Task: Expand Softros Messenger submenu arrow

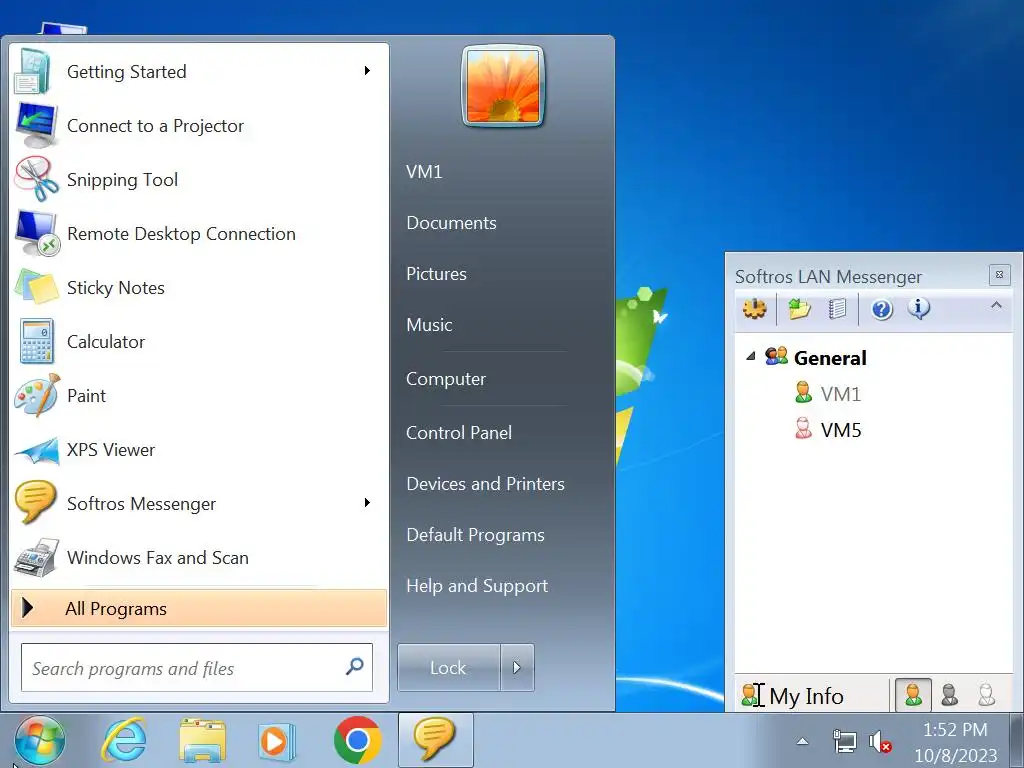Action: pyautogui.click(x=367, y=502)
